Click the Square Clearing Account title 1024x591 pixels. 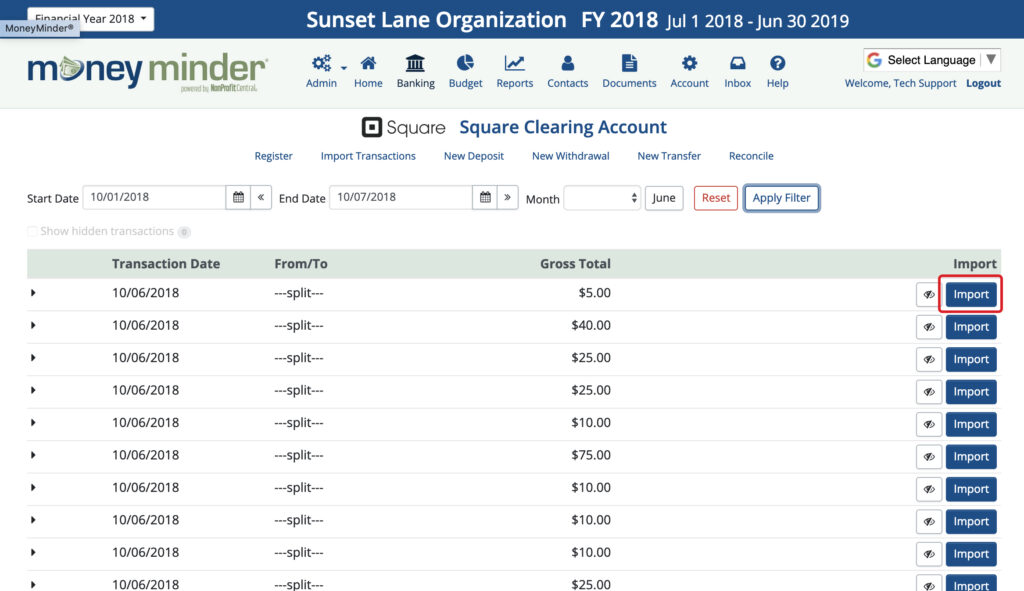(563, 127)
